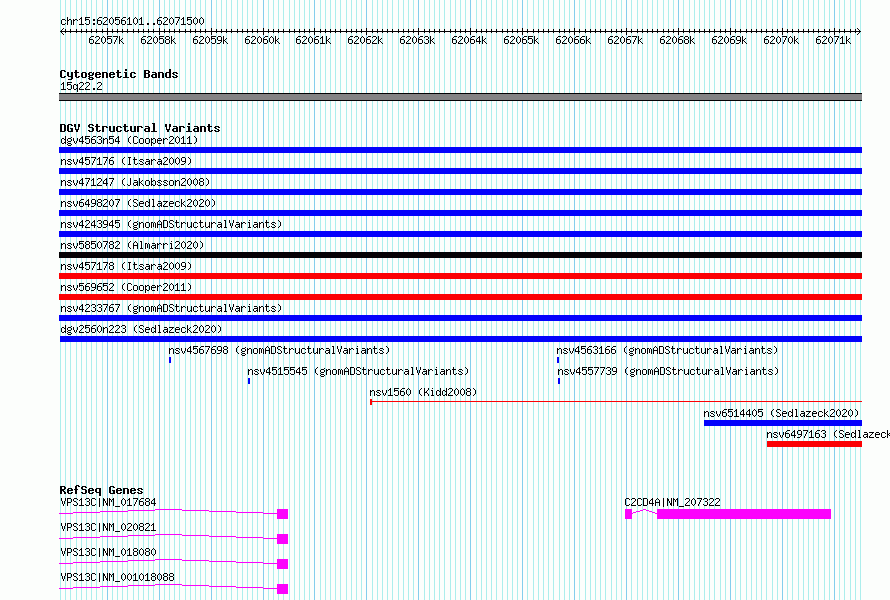Viewport: 890px width, 600px height.
Task: Select the small blue marker under nsv4515545
Action: (249, 381)
